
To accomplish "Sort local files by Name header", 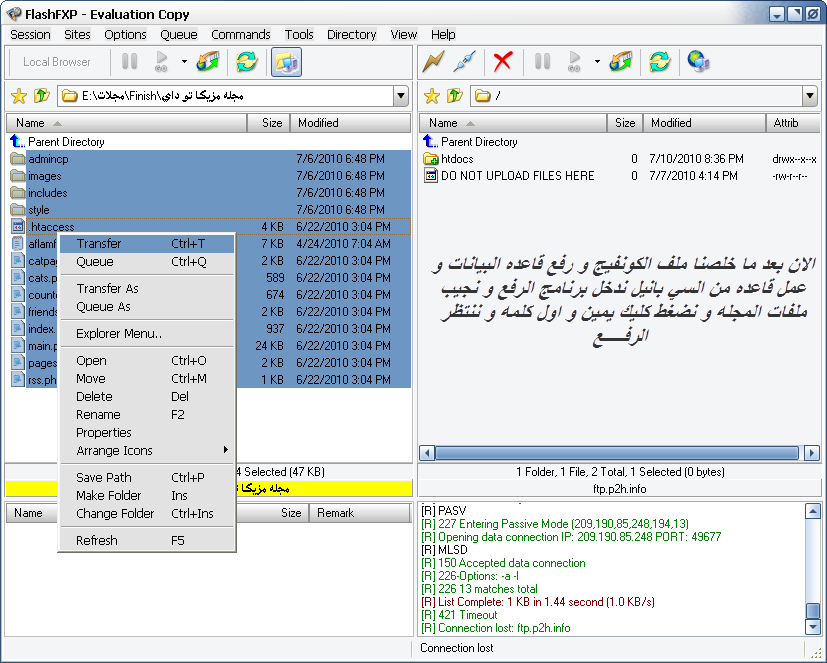I will pos(127,123).
